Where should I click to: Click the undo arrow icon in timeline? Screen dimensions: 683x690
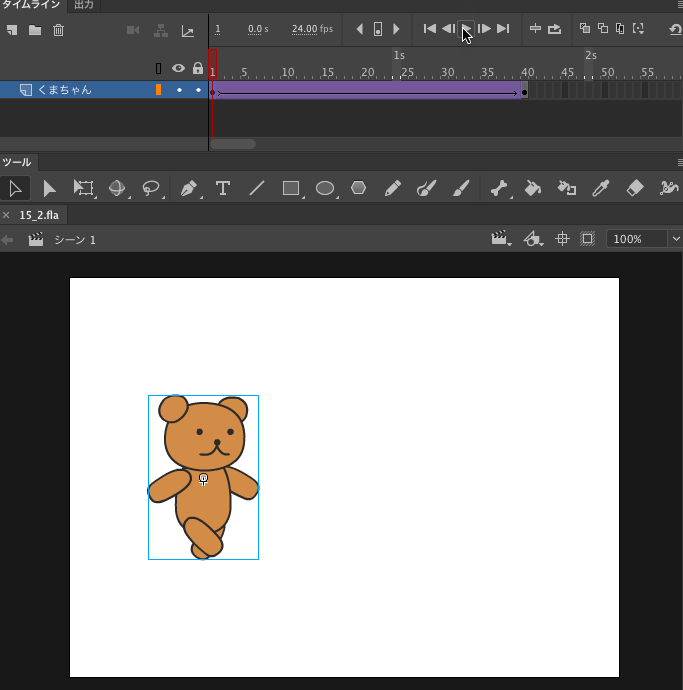[x=675, y=29]
